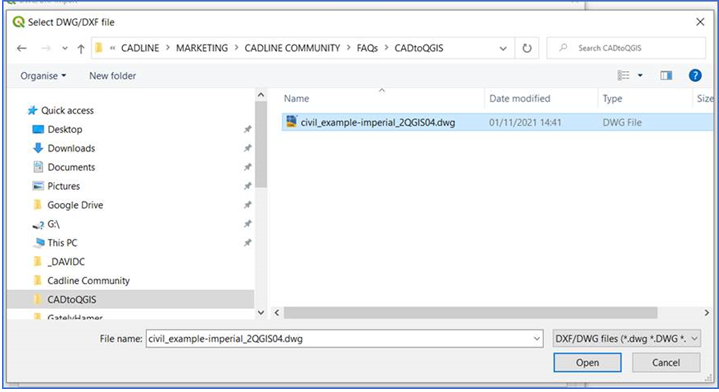Go up one folder level
719x392 pixels.
(81, 49)
